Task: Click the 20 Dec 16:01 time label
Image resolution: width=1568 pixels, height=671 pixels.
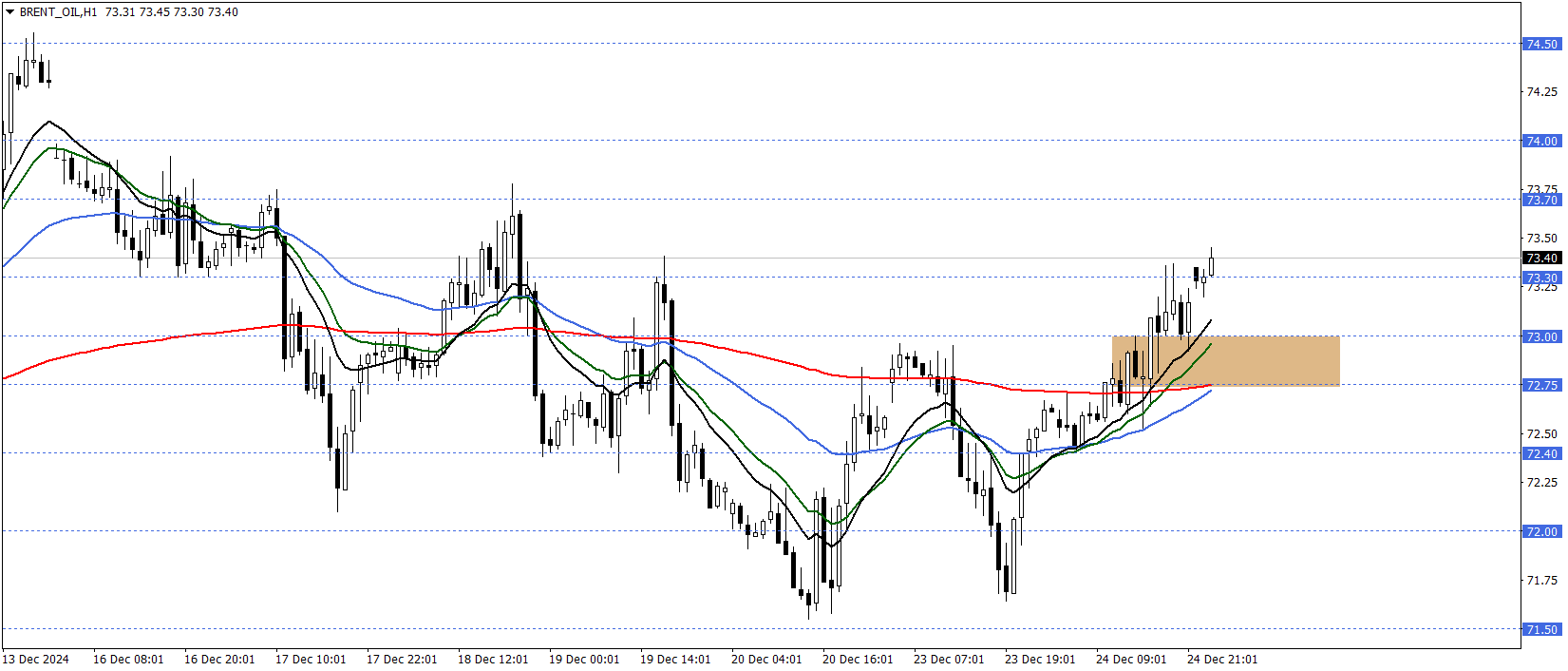Action: pos(858,660)
